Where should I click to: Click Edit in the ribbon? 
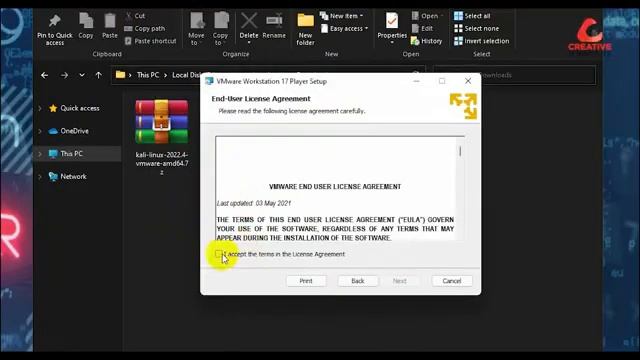(422, 29)
